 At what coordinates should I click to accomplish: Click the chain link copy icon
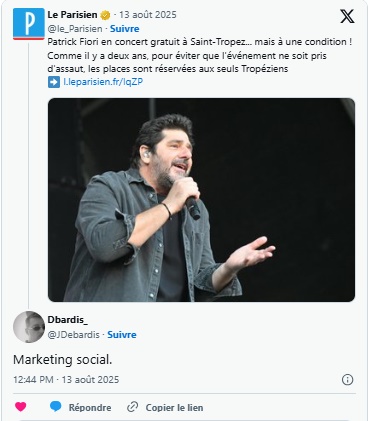(x=133, y=407)
